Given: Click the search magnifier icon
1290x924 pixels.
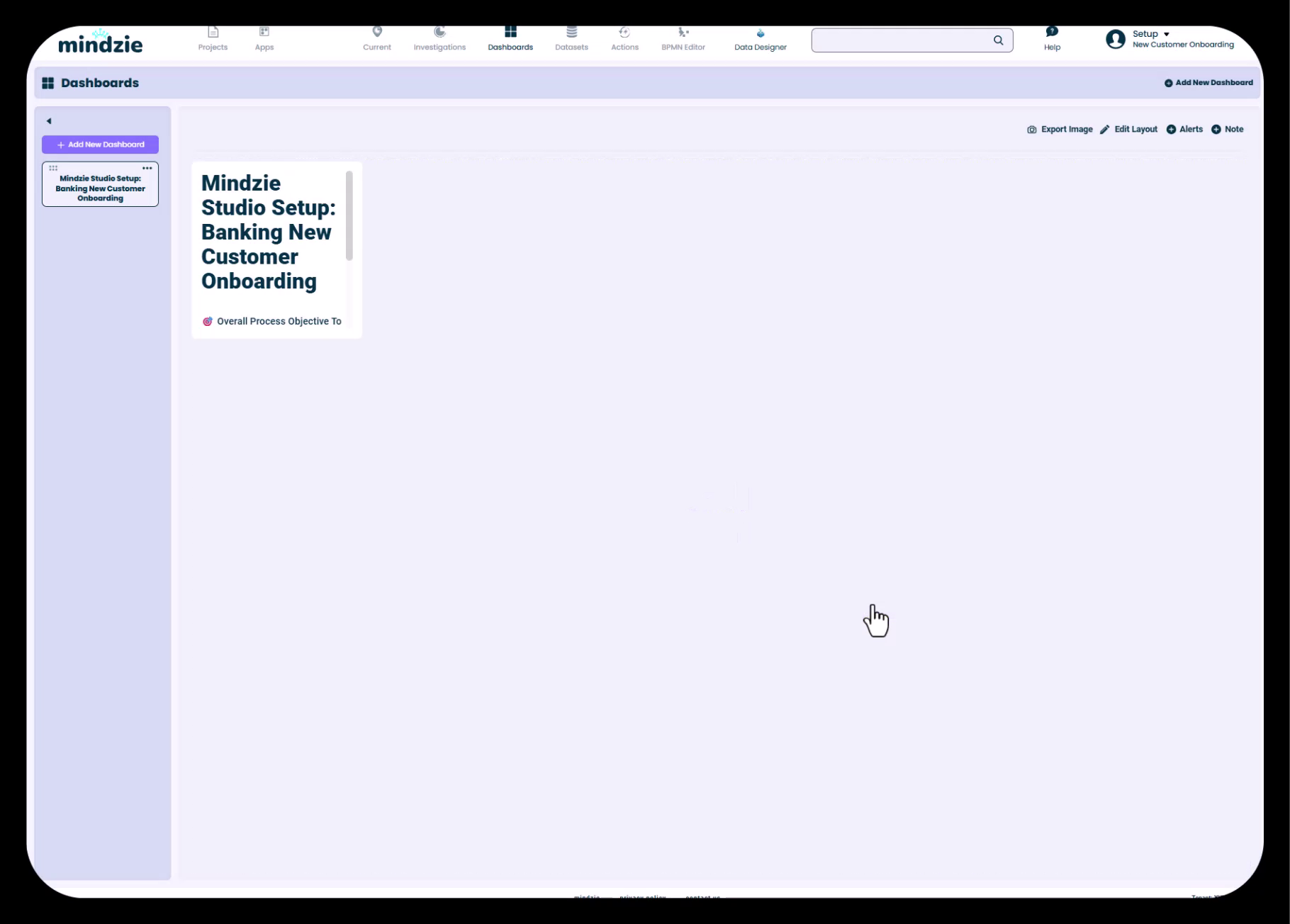Looking at the screenshot, I should tap(998, 40).
